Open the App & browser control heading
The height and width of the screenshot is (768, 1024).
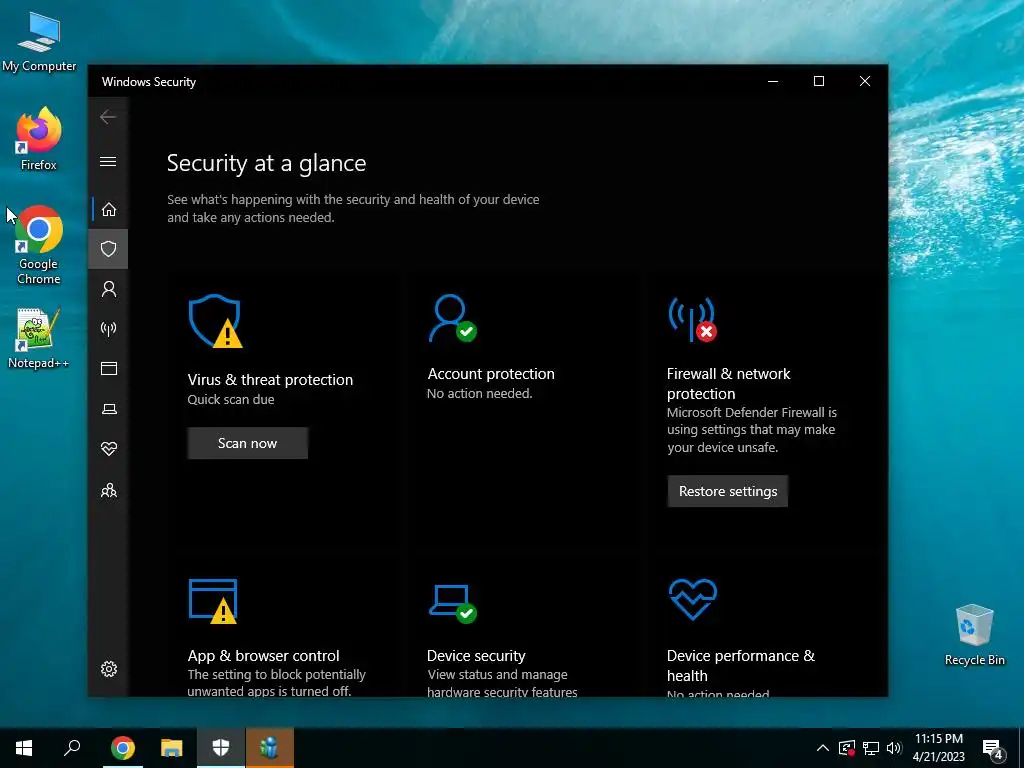click(x=263, y=655)
